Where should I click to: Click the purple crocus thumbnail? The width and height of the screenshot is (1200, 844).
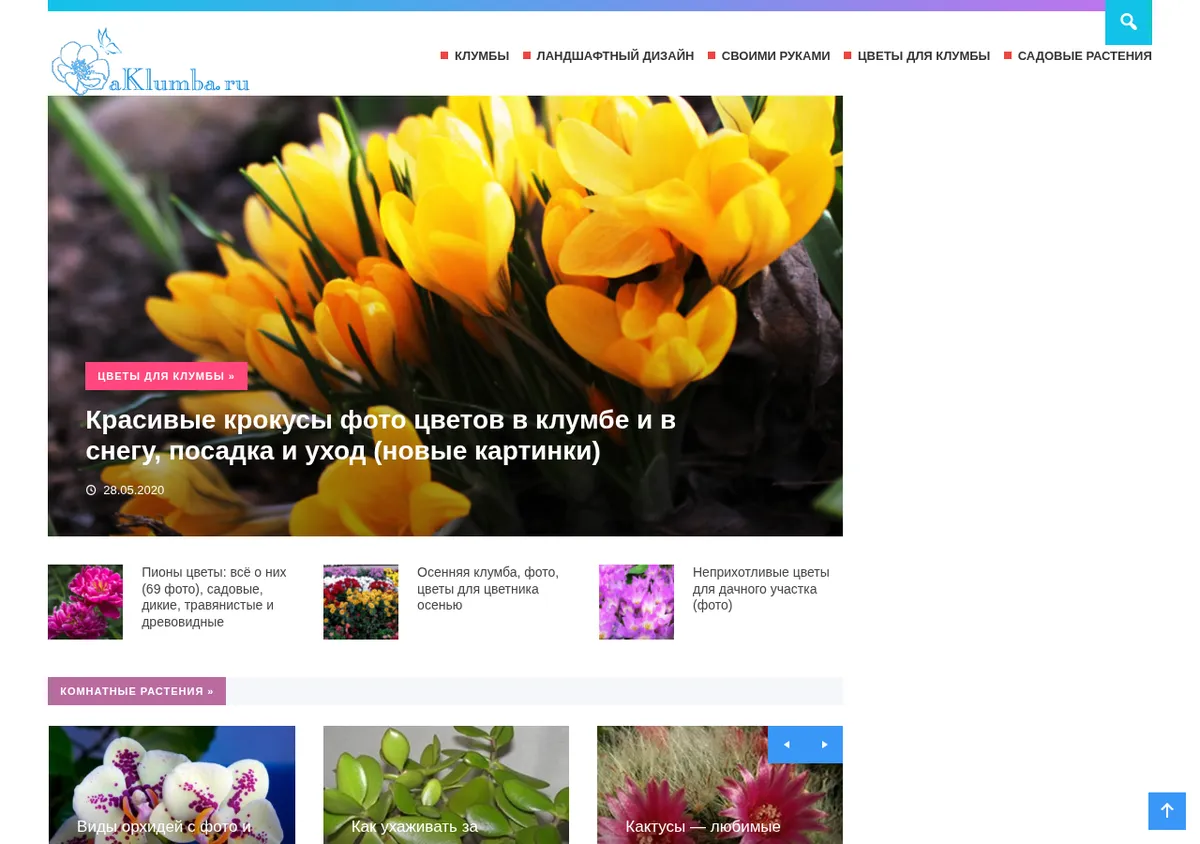tap(636, 602)
